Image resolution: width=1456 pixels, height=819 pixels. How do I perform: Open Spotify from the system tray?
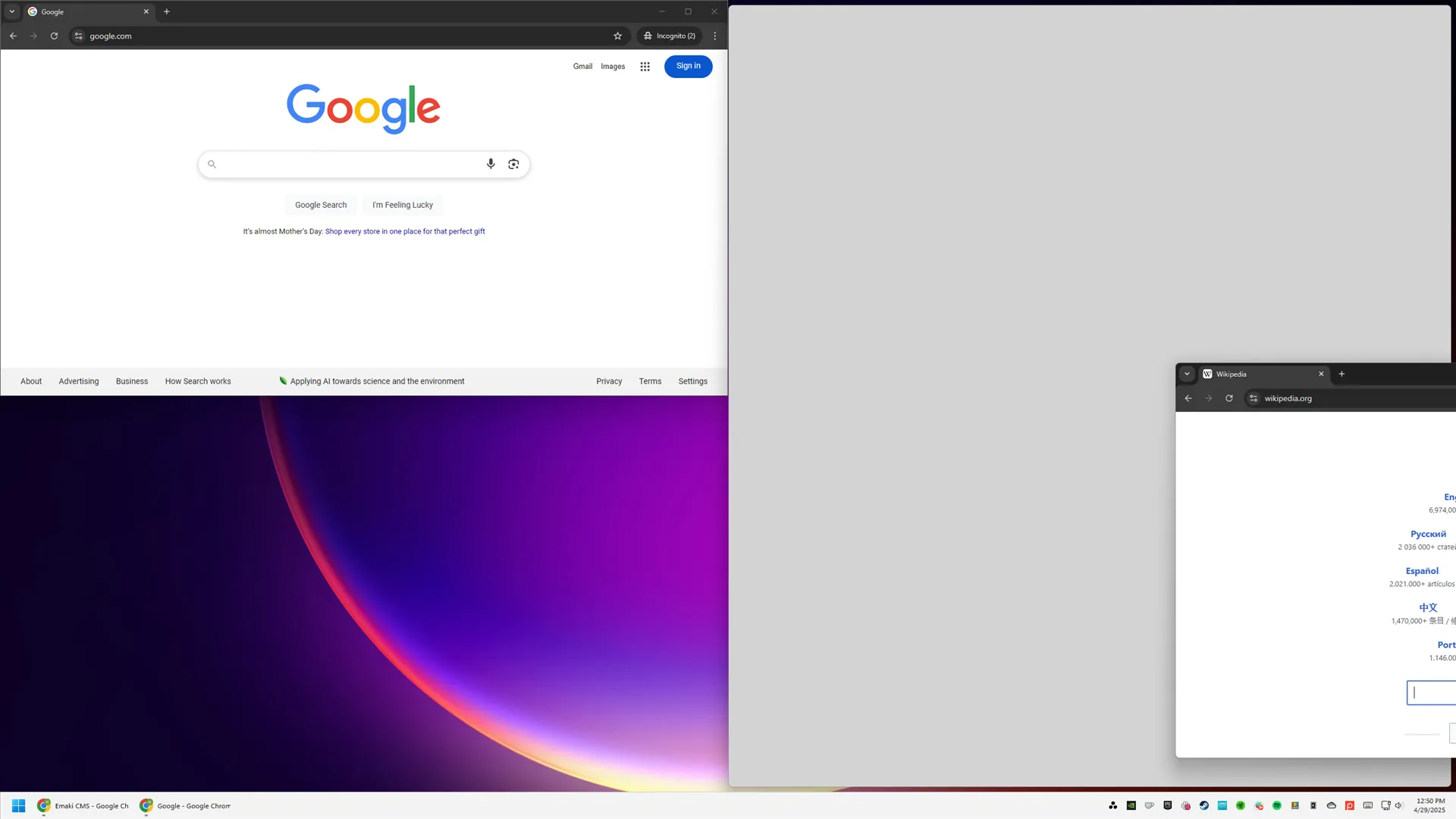1277,805
